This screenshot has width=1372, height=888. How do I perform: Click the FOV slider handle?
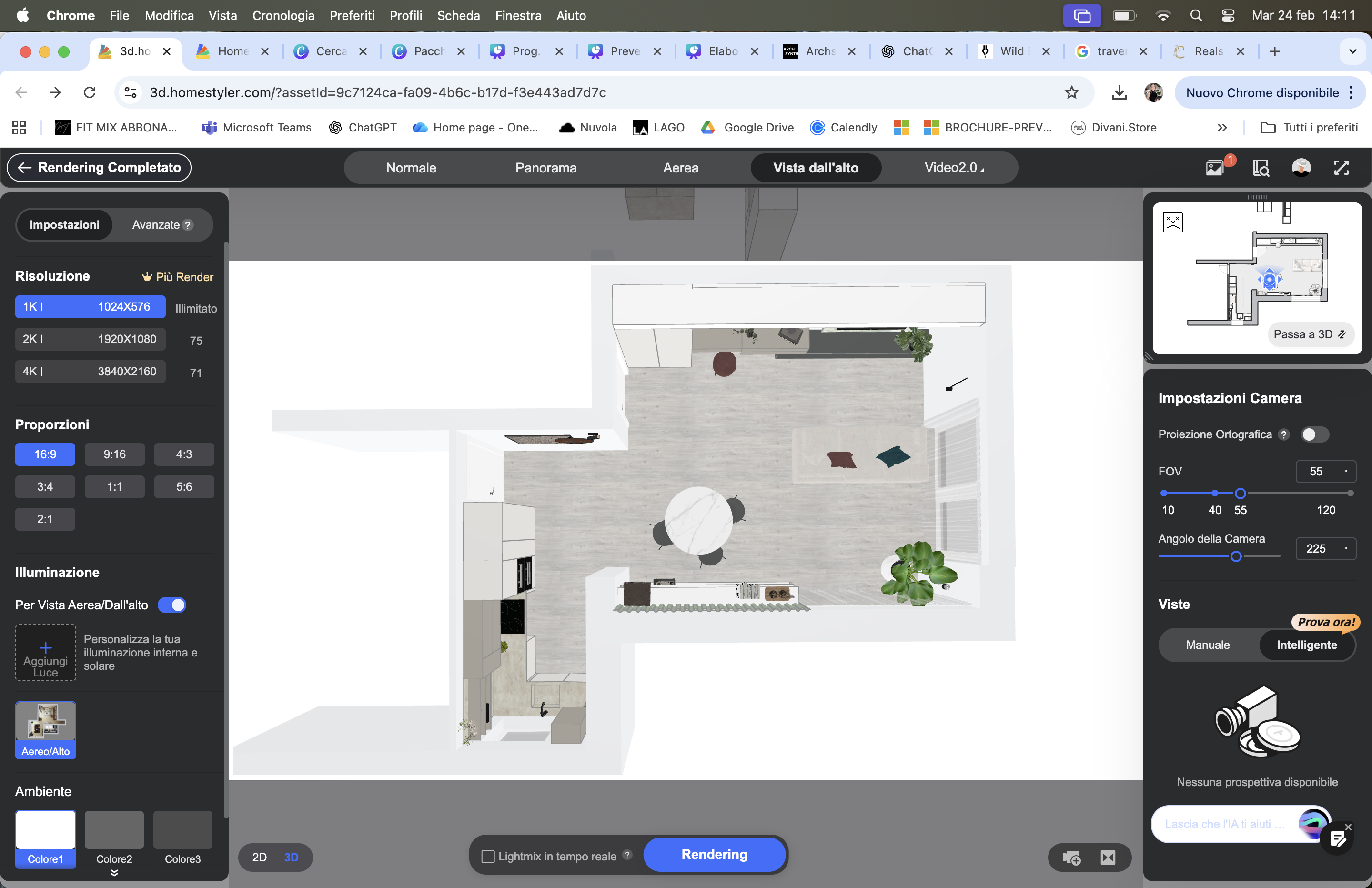[1240, 494]
